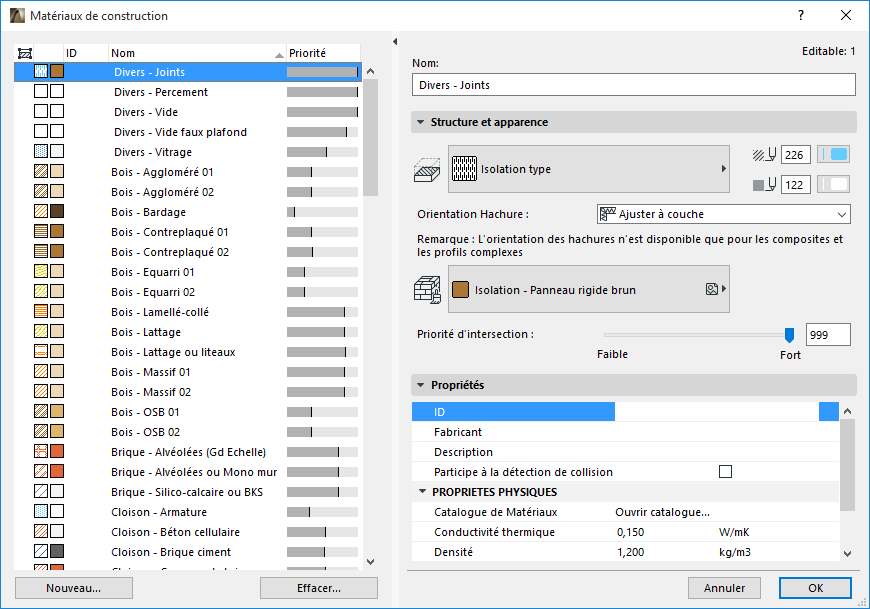Click the fill icon of Bois - Contreplaqué 01
The height and width of the screenshot is (609, 870).
[x=41, y=231]
